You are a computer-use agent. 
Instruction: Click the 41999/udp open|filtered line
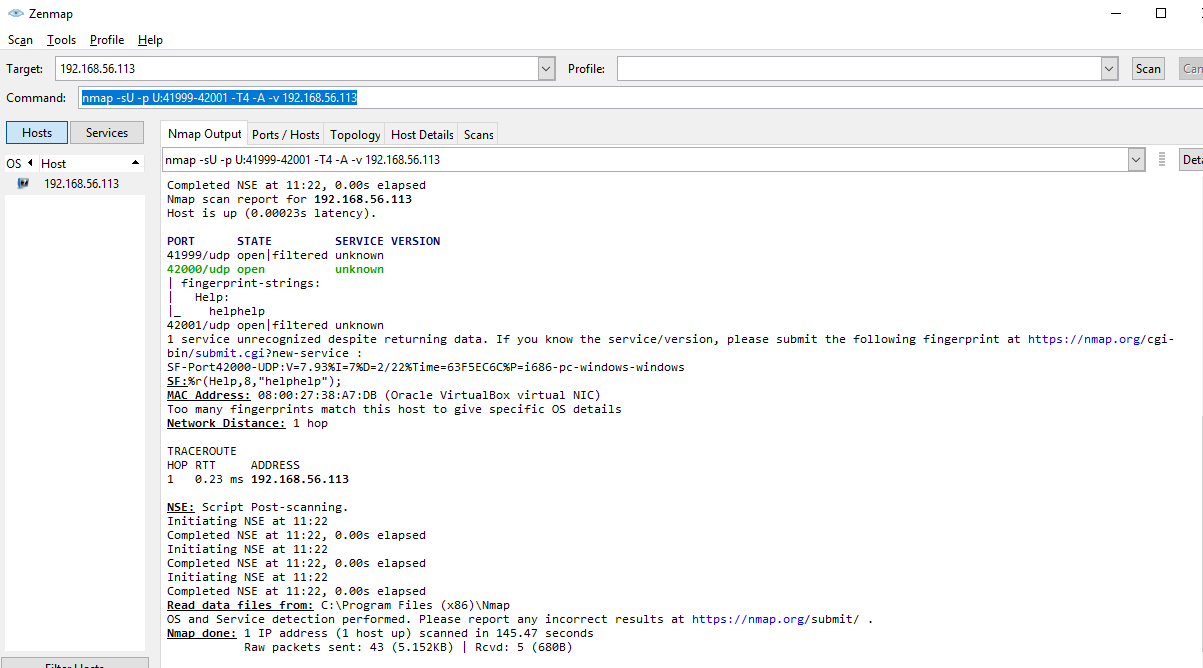click(x=275, y=255)
